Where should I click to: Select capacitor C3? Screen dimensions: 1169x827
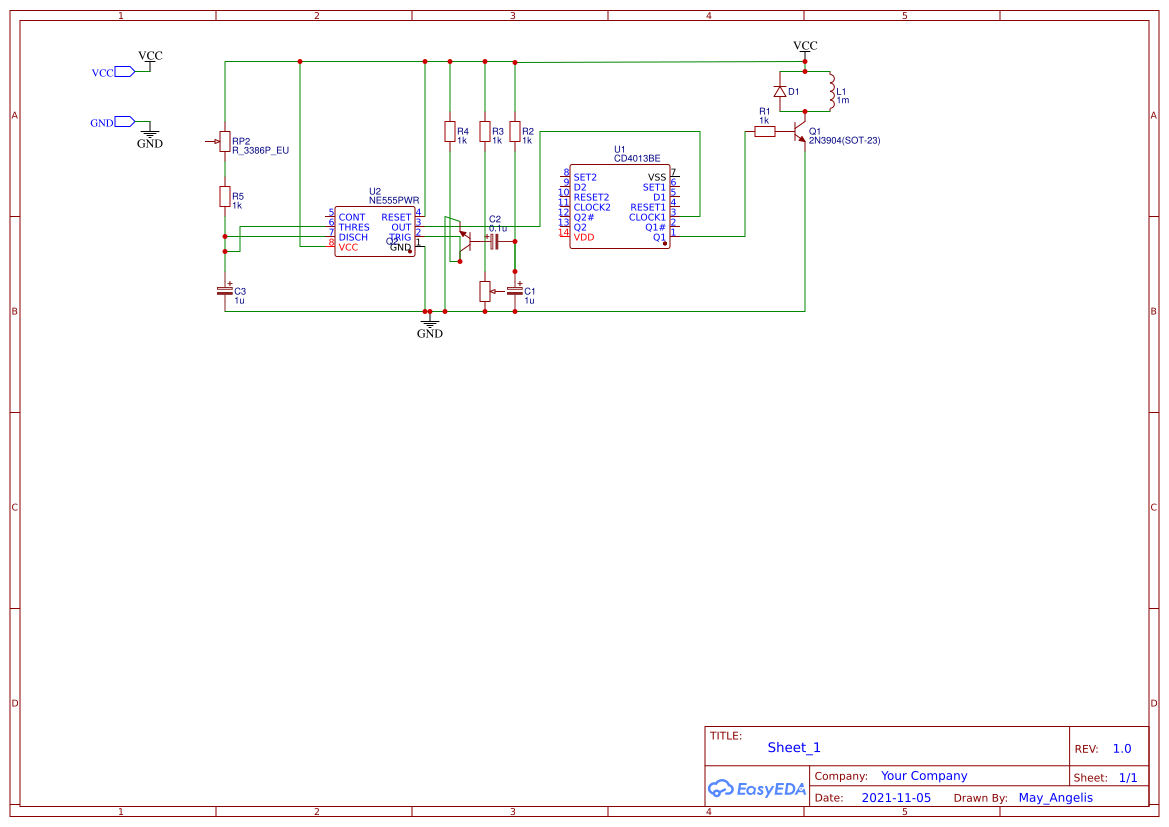224,293
